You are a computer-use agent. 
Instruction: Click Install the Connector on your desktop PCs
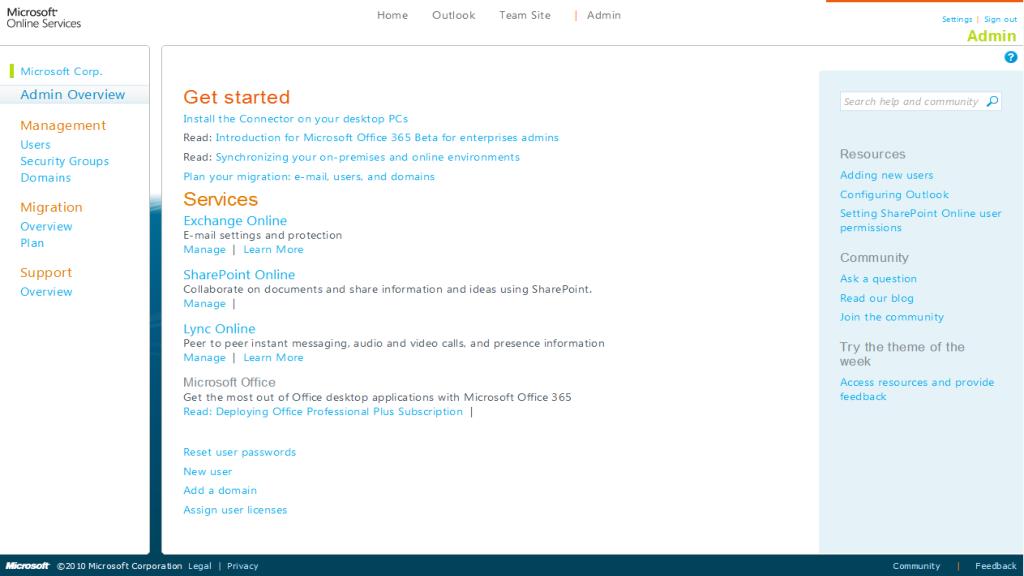(x=295, y=119)
